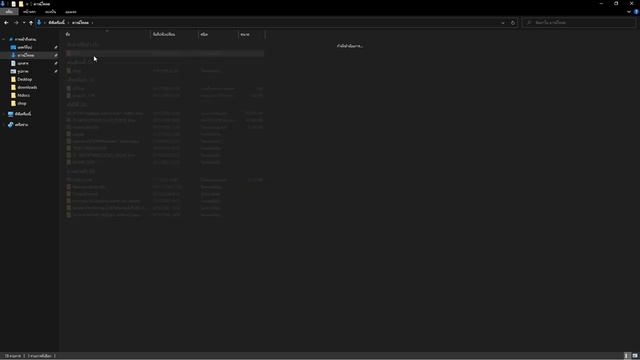Refresh the current folder view
Image resolution: width=640 pixels, height=360 pixels.
coord(513,23)
